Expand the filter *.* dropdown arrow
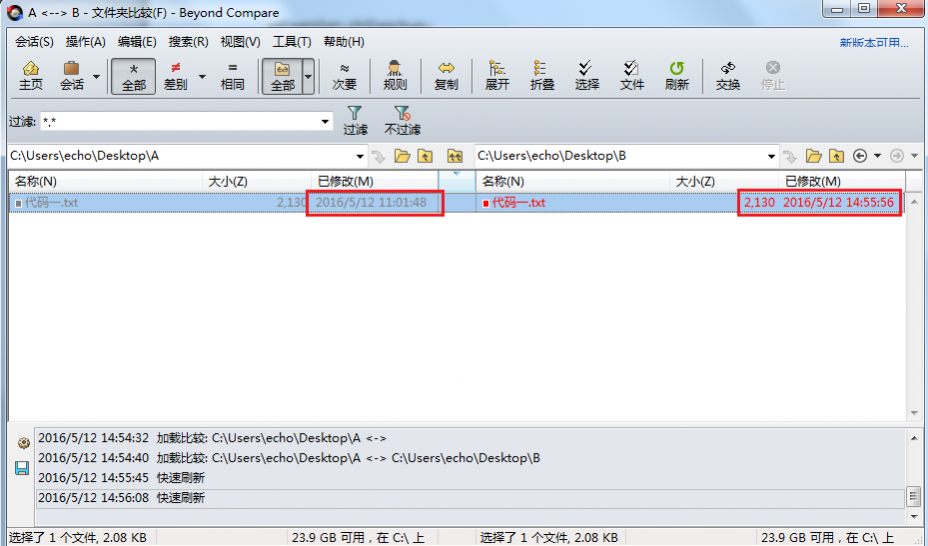This screenshot has width=928, height=546. pos(325,122)
